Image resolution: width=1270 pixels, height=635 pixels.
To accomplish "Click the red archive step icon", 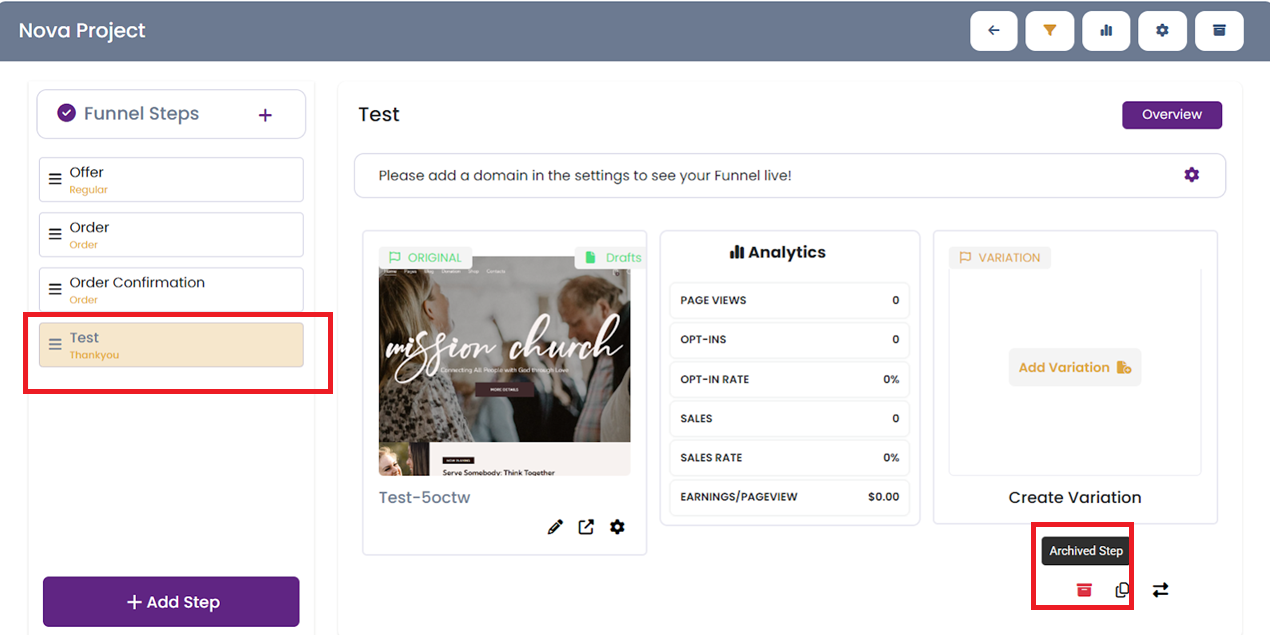I will click(1084, 590).
